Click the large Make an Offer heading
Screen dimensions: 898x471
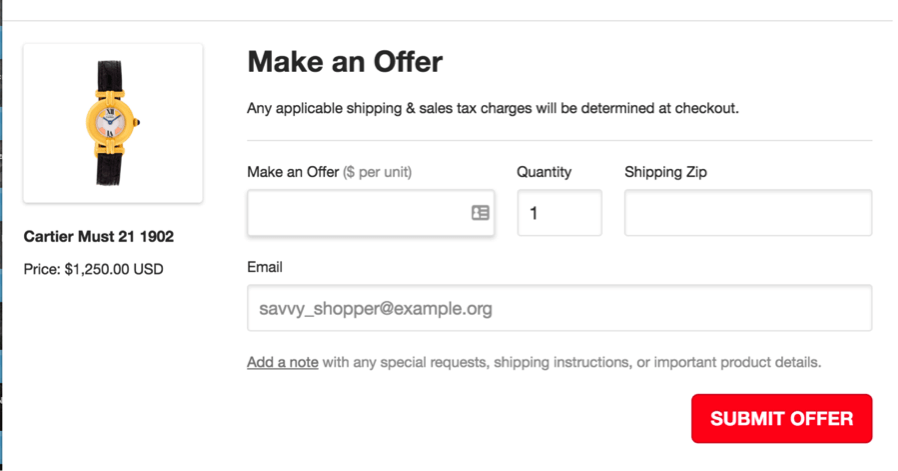tap(345, 61)
